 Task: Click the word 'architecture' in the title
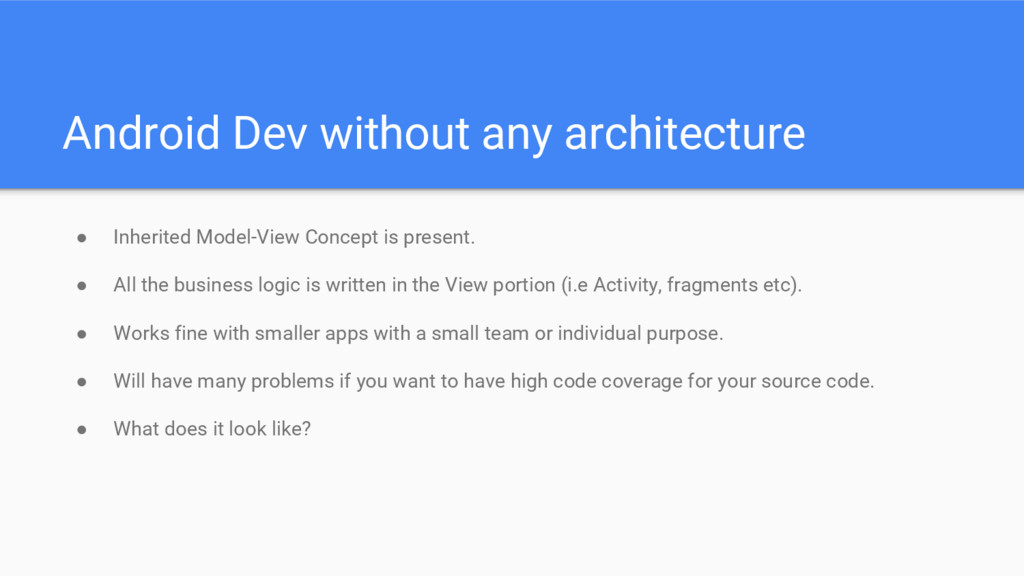click(684, 133)
